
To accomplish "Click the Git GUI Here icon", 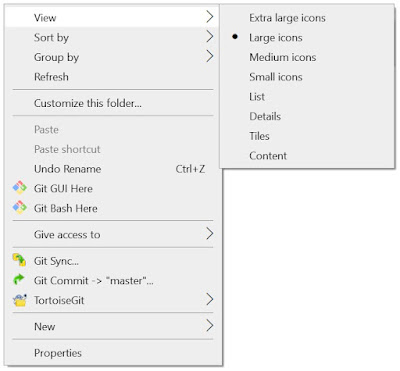I will click(20, 188).
